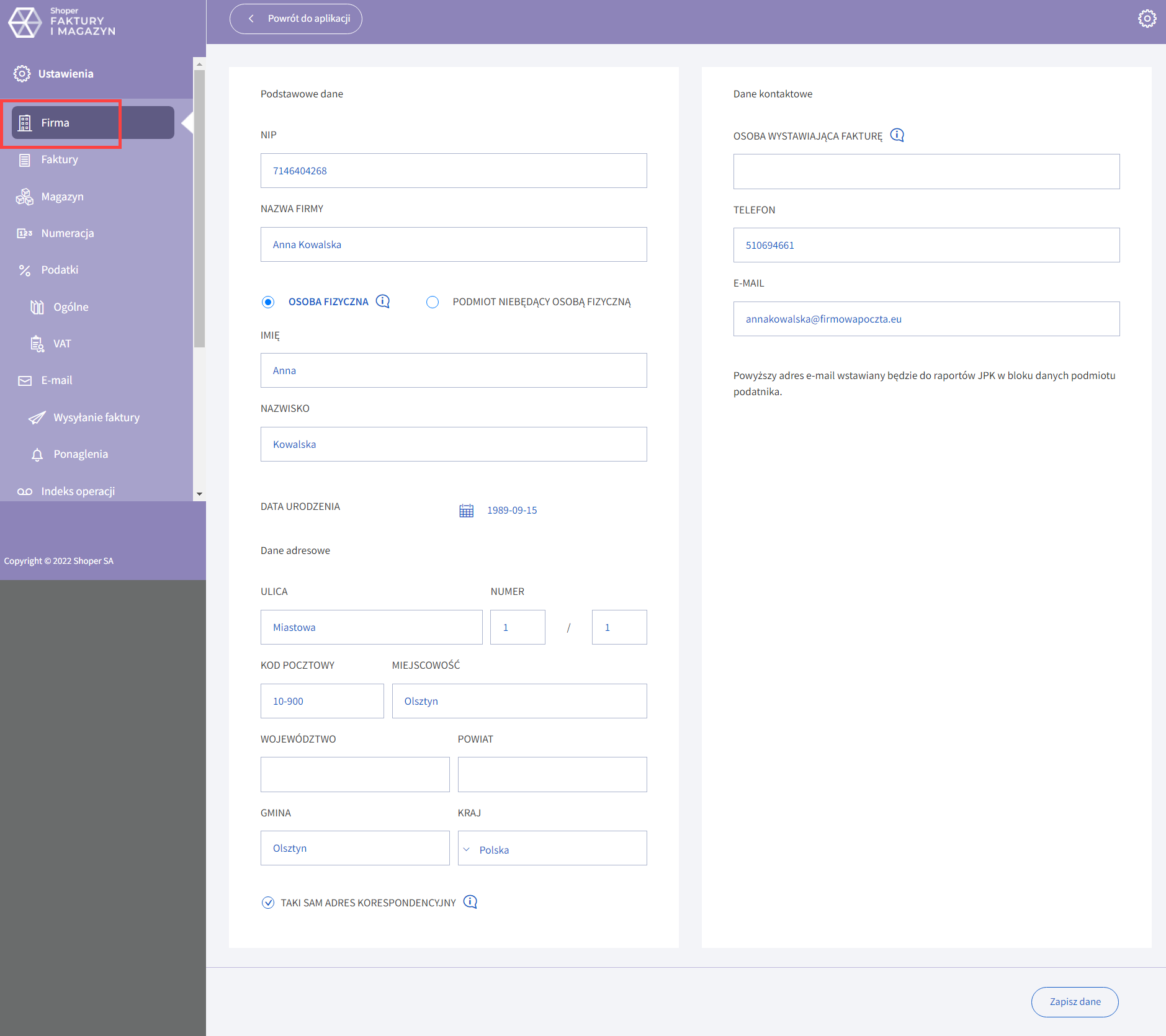
Task: Open the Faktury settings menu item
Action: [x=60, y=159]
